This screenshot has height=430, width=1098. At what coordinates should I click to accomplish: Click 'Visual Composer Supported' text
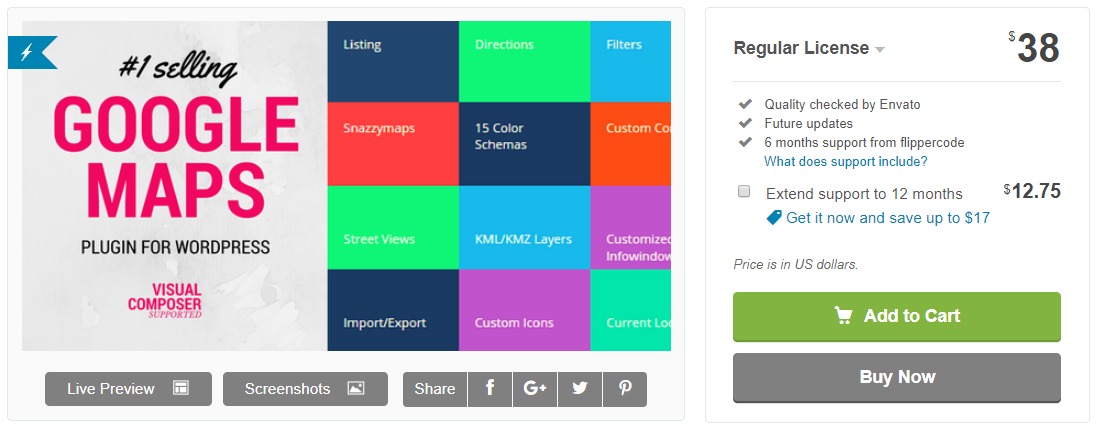click(x=165, y=301)
